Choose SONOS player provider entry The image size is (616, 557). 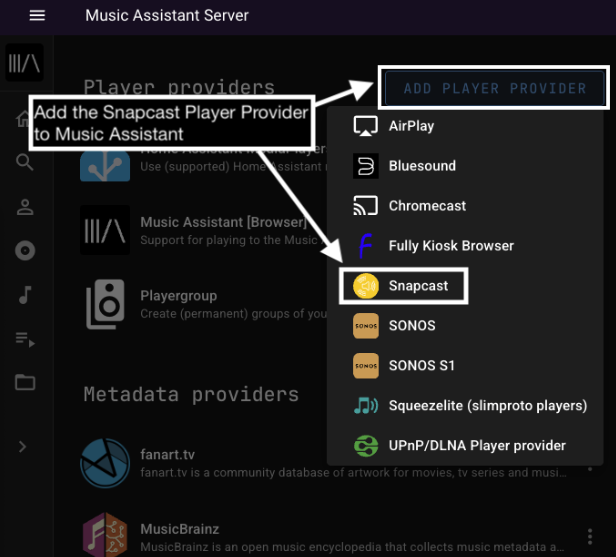point(465,326)
